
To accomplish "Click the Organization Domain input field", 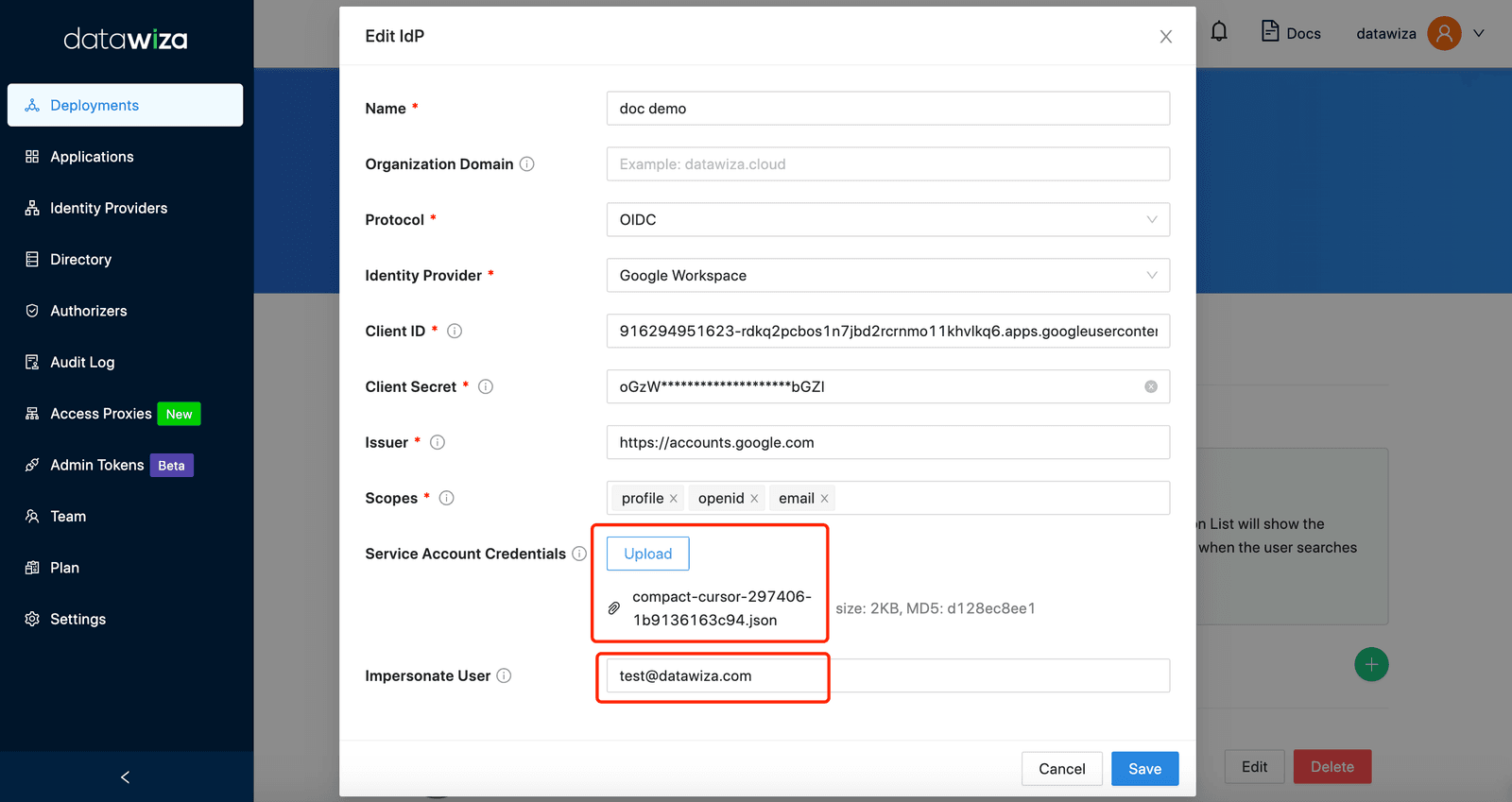I will 888,164.
